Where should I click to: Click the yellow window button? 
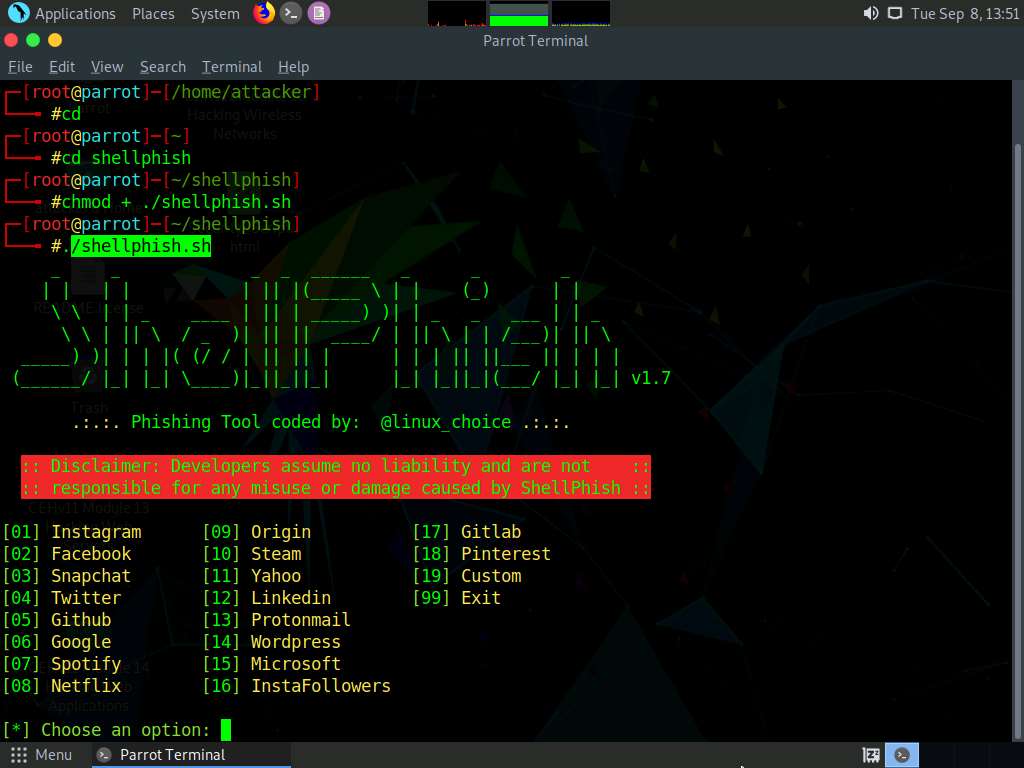[x=55, y=40]
